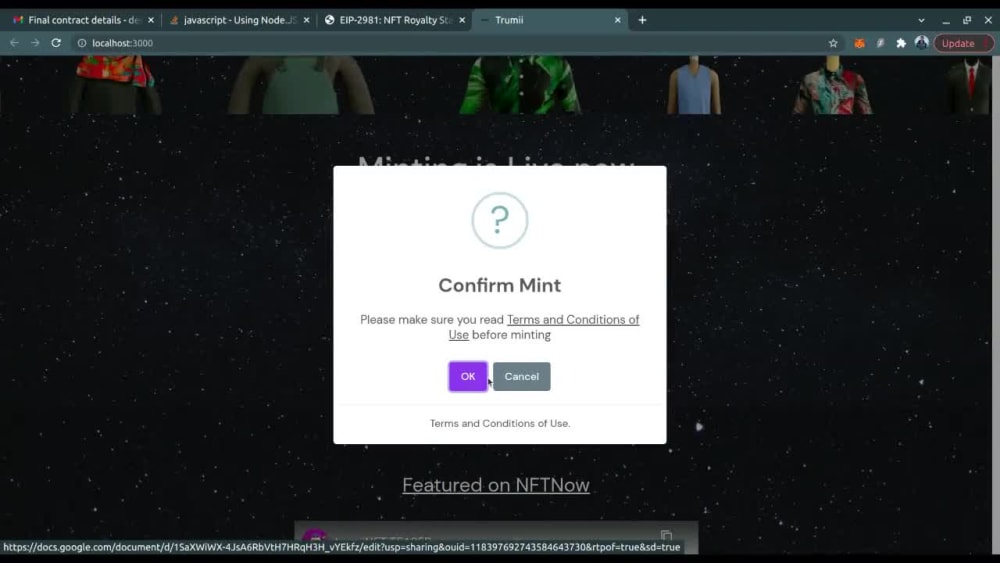
Task: Focus the localhost:3000 address bar
Action: click(446, 43)
